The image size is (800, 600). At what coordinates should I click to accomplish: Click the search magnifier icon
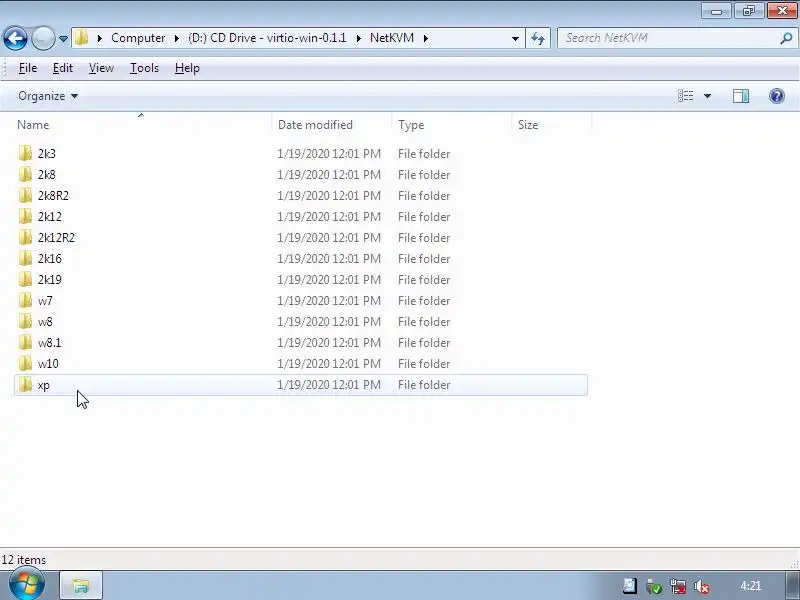tap(787, 38)
